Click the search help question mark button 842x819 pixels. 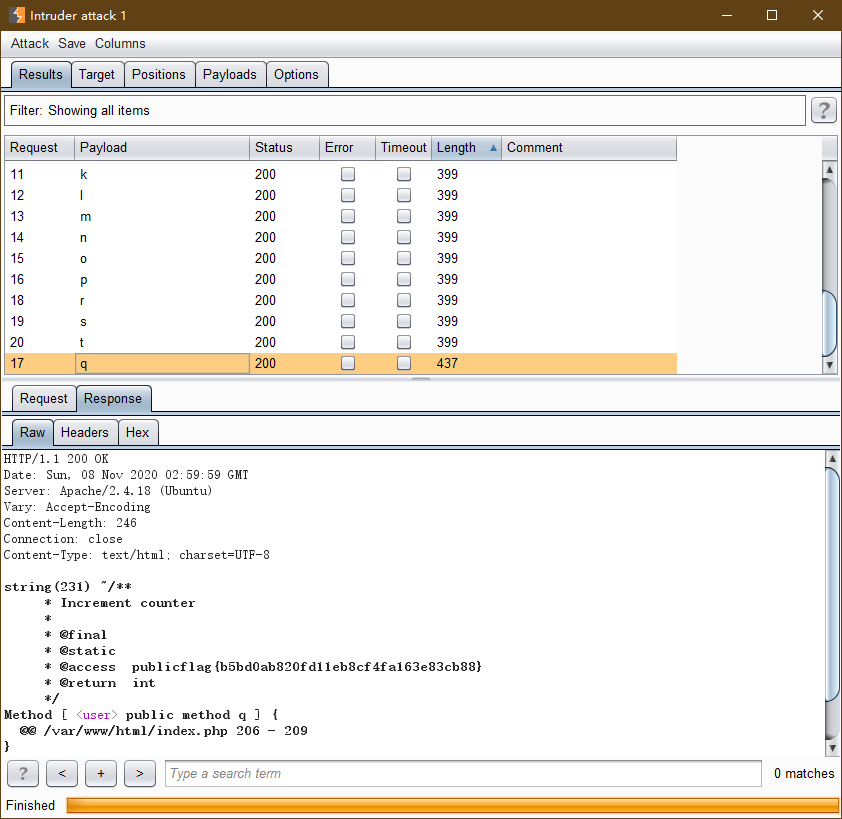[x=23, y=773]
